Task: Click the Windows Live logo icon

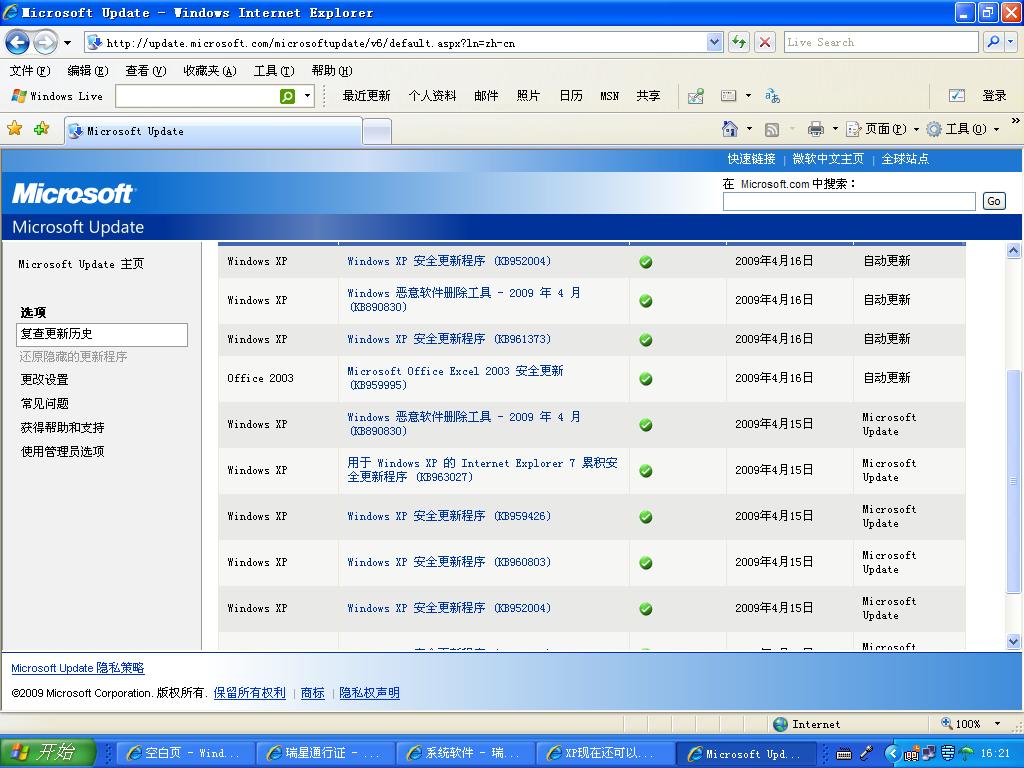Action: click(x=19, y=96)
